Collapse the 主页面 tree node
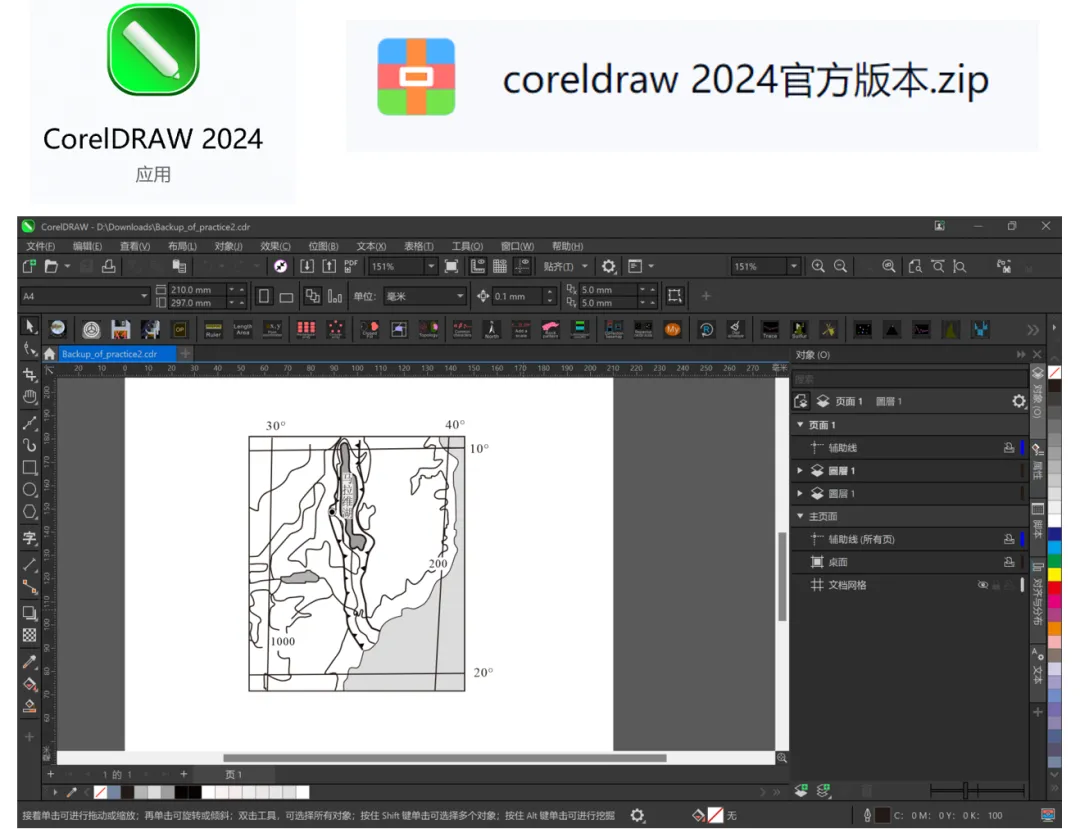This screenshot has height=829, width=1080. coord(800,516)
